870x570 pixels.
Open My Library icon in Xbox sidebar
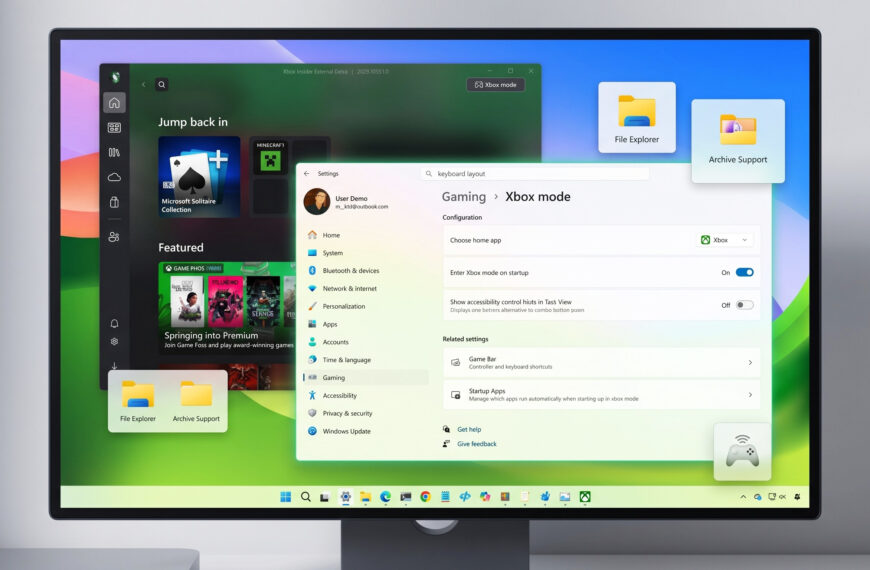pos(114,152)
